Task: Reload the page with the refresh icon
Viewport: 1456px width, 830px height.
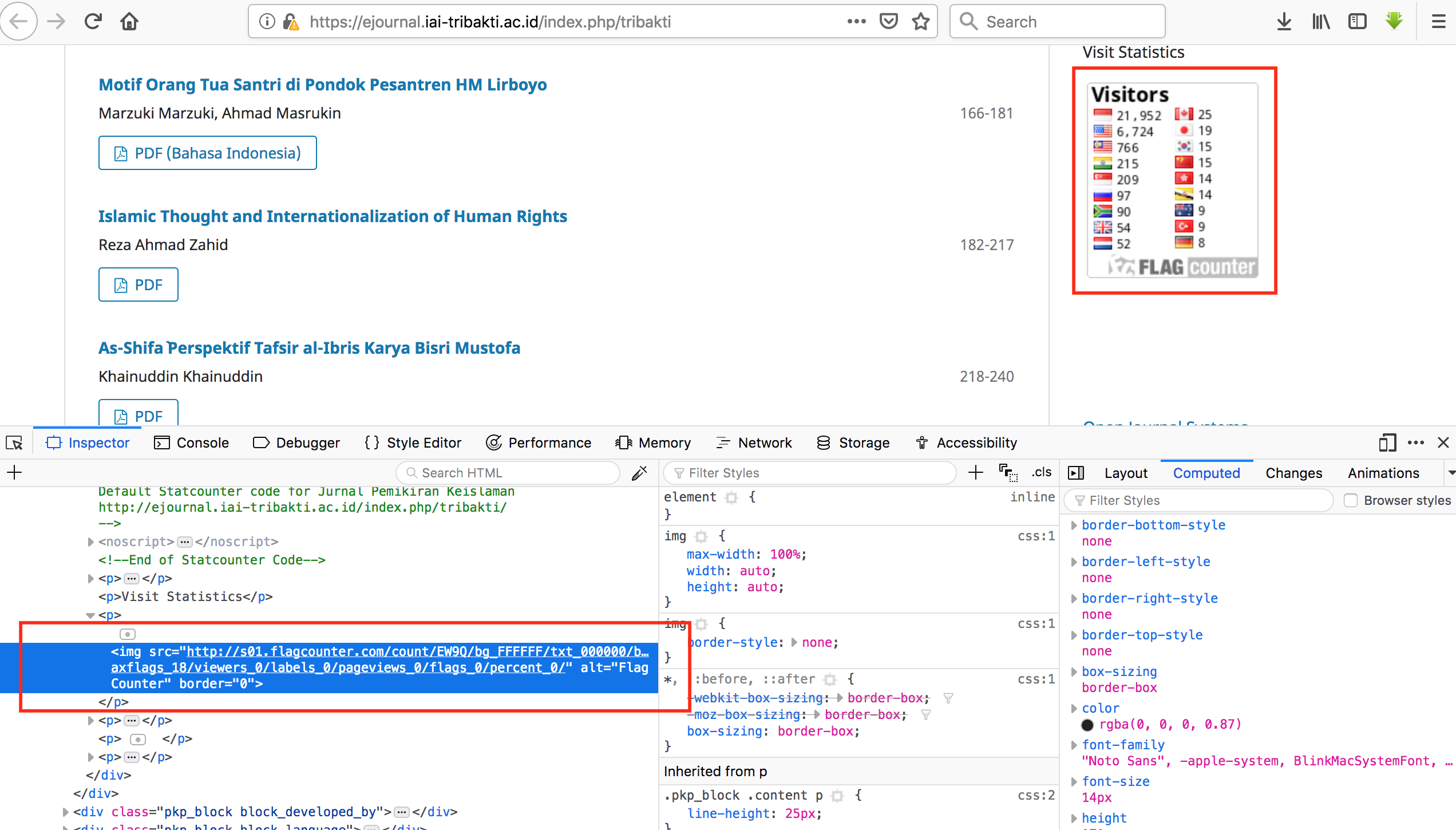Action: pos(93,22)
